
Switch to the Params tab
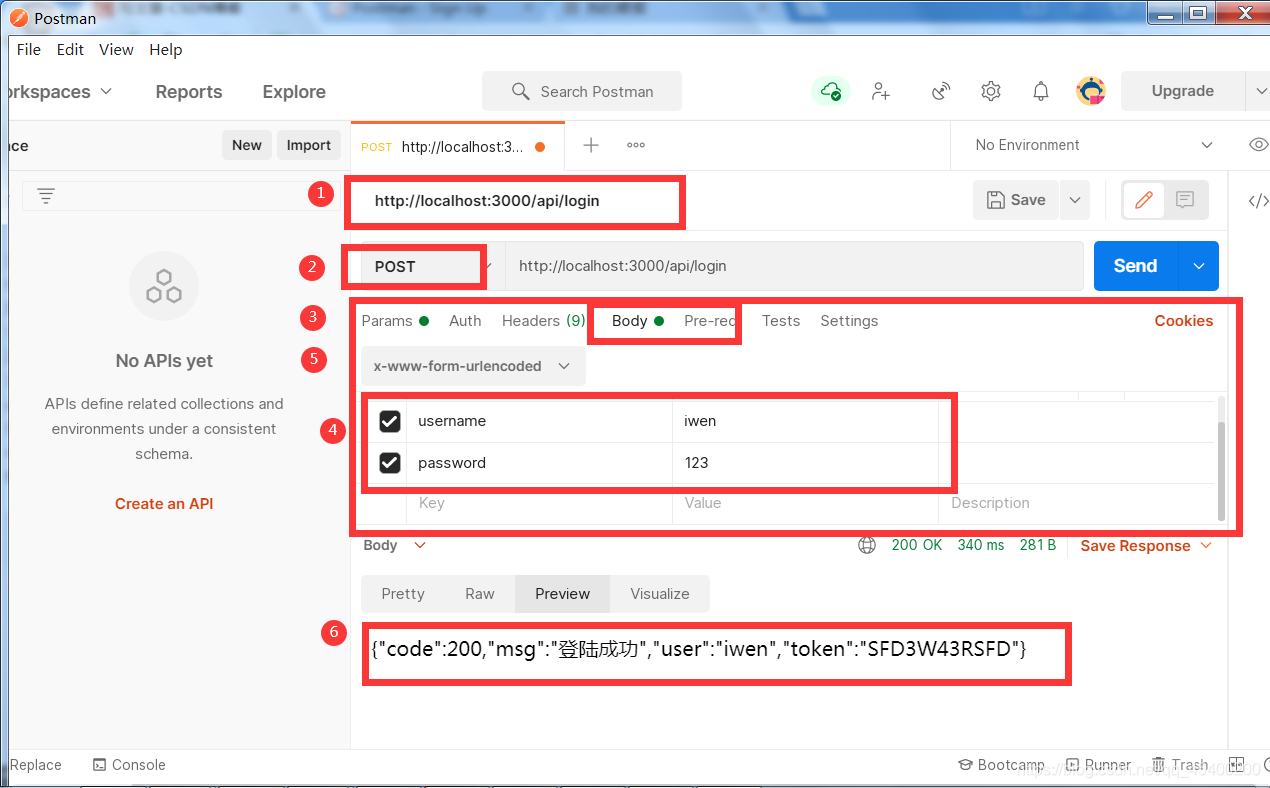click(395, 321)
